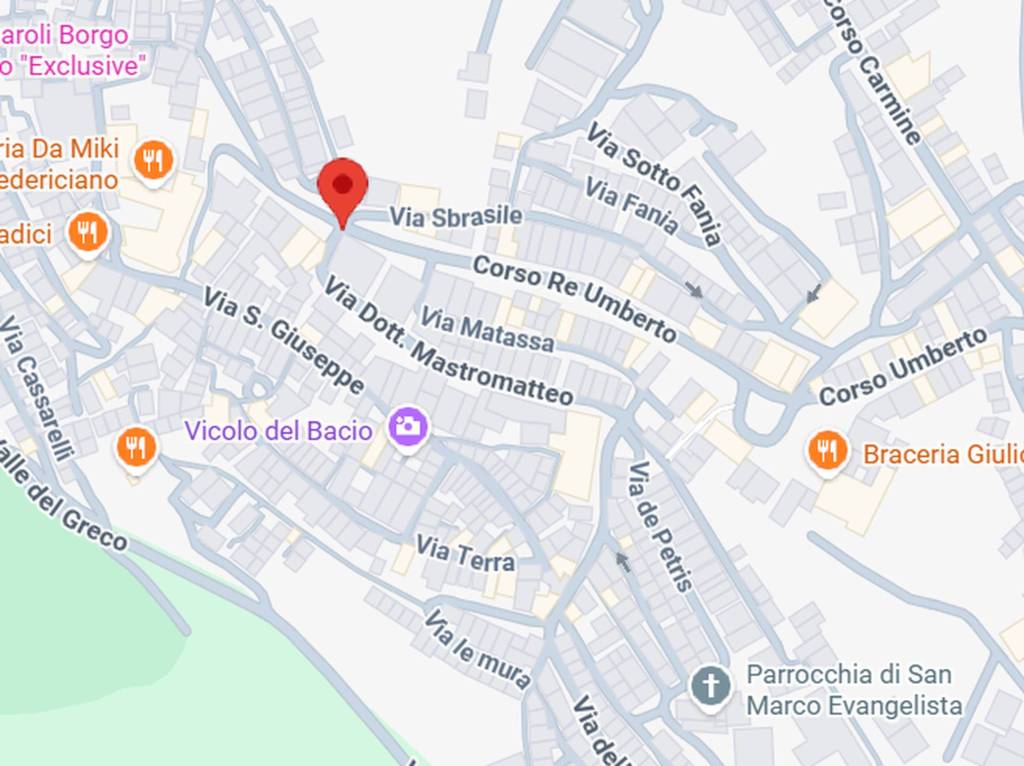Click the Da Miki restaurant icon

[153, 161]
